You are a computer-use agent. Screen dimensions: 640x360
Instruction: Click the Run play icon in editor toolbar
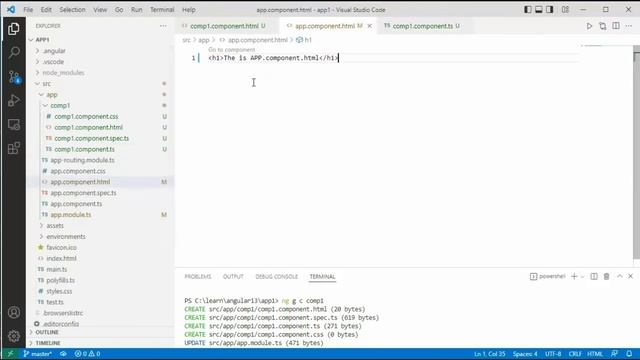click(589, 26)
